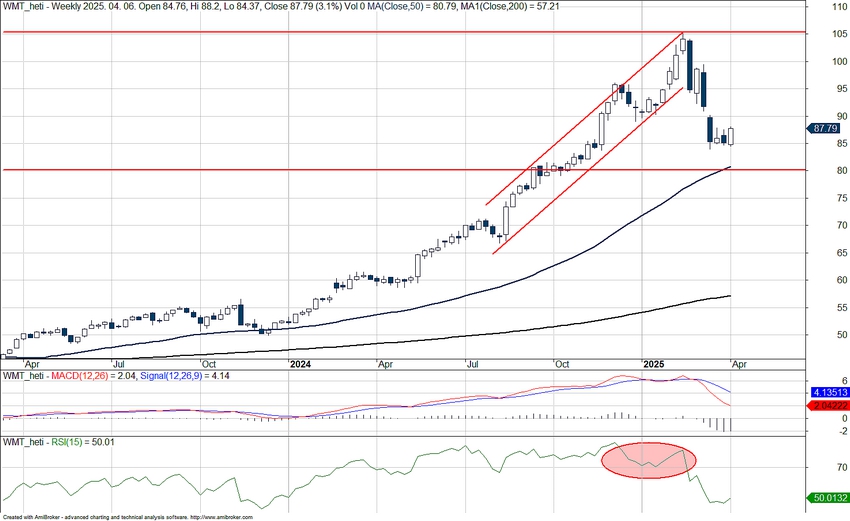Image resolution: width=850 pixels, height=521 pixels.
Task: Click the 'Signal(12,26,9) = 4.14' label
Action: (x=184, y=375)
